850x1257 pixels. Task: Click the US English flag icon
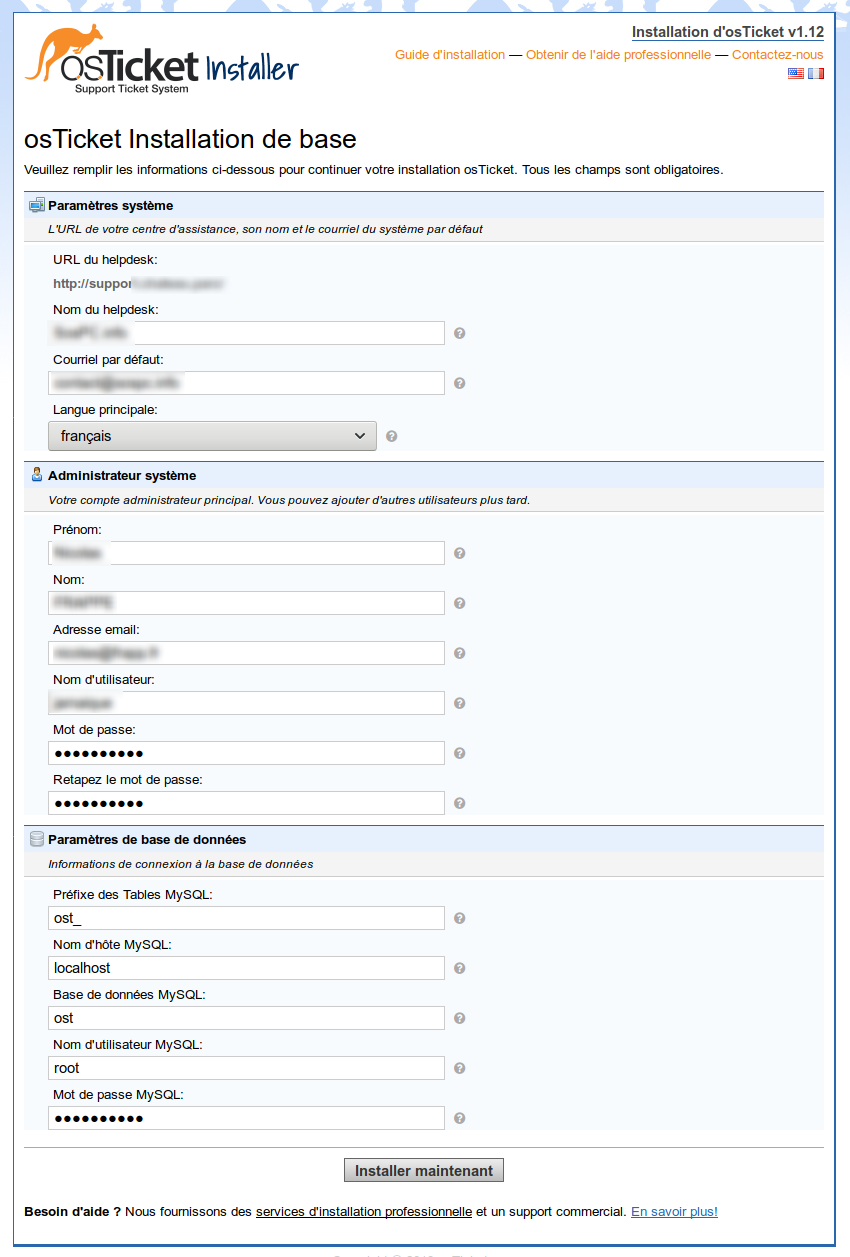[x=795, y=73]
